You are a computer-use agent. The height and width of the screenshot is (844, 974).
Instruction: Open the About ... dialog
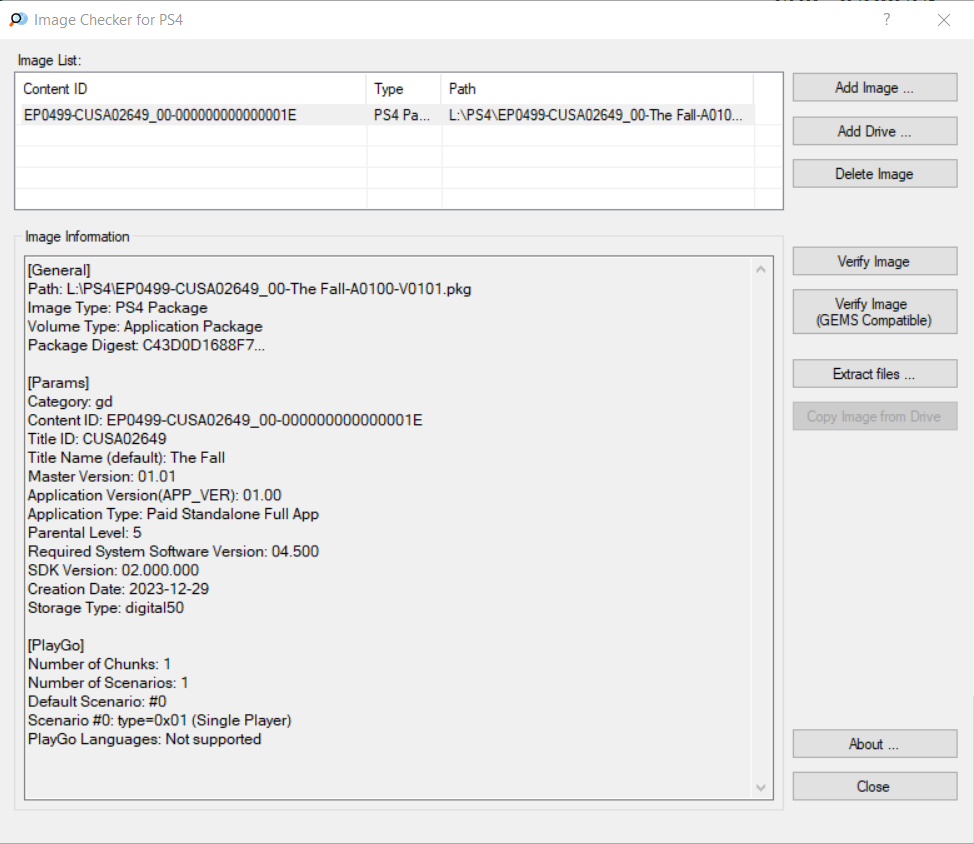pos(875,744)
